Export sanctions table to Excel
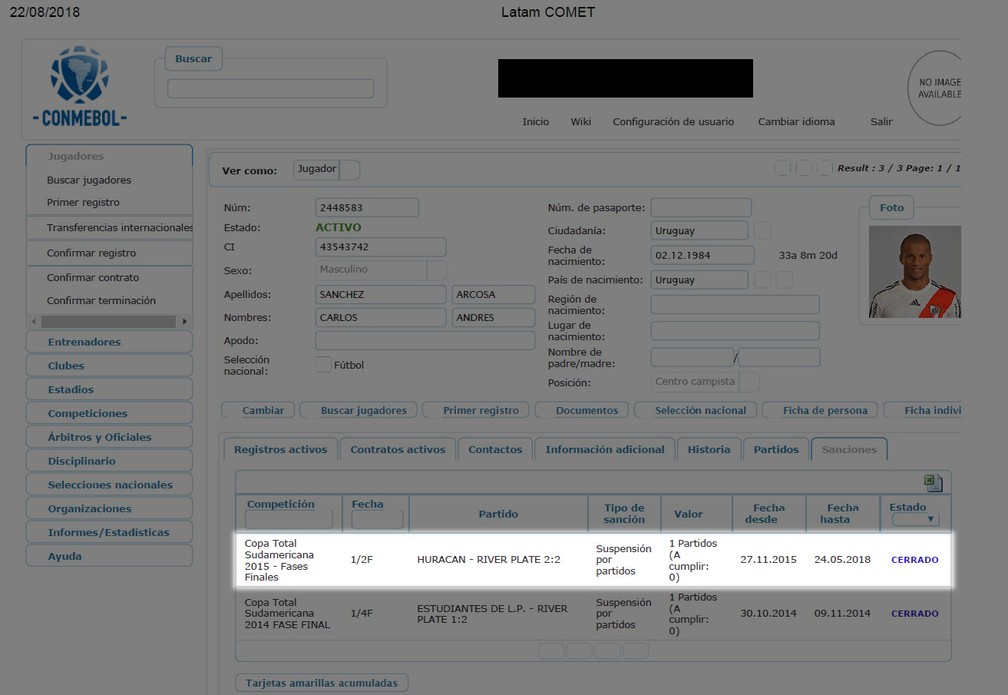This screenshot has width=1008, height=695. pos(933,482)
